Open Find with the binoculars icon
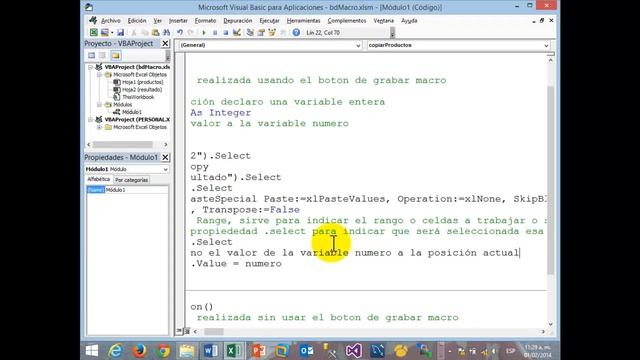The width and height of the screenshot is (640, 360). click(x=166, y=33)
